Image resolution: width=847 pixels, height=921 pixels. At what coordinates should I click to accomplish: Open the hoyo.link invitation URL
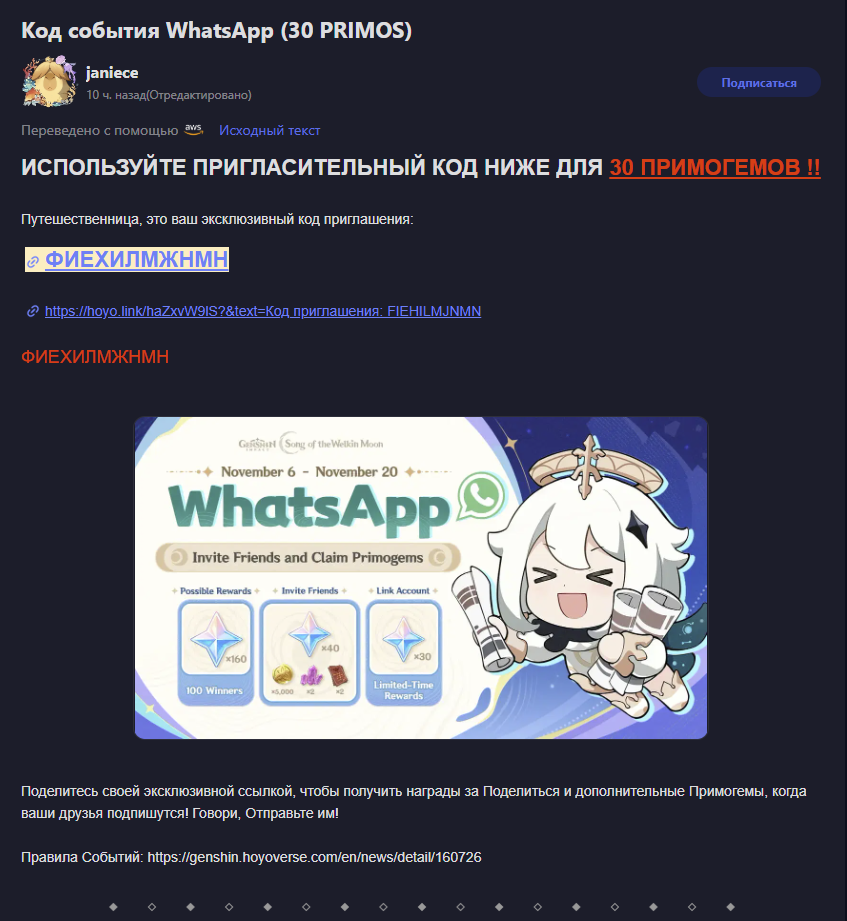click(263, 311)
